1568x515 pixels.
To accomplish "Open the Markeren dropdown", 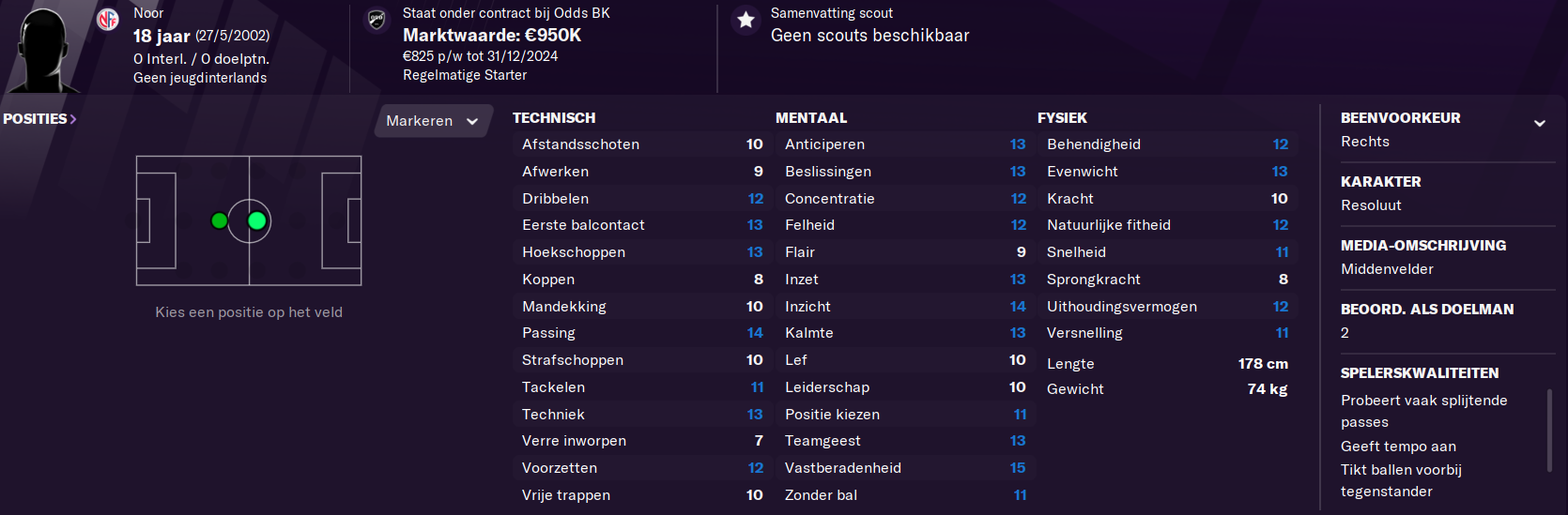I will (433, 121).
